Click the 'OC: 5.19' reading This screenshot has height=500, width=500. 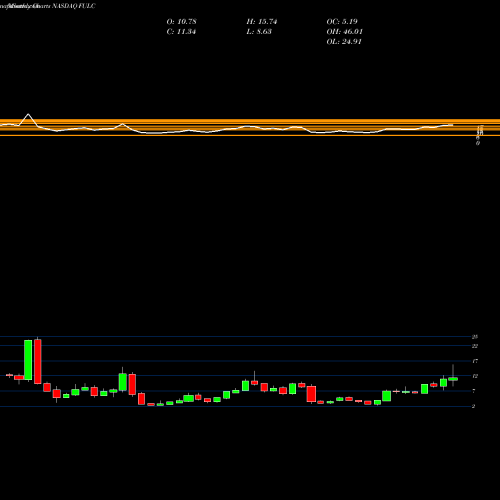342,22
